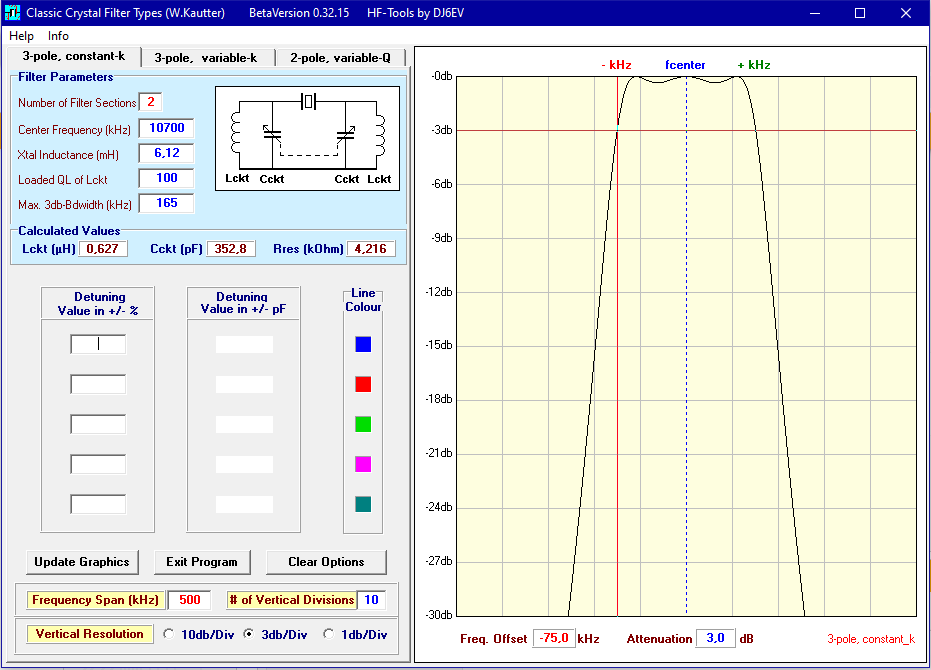Screen dimensions: 931x670
Task: Click the 3-pole, constant_k plot caption
Action: [x=871, y=639]
